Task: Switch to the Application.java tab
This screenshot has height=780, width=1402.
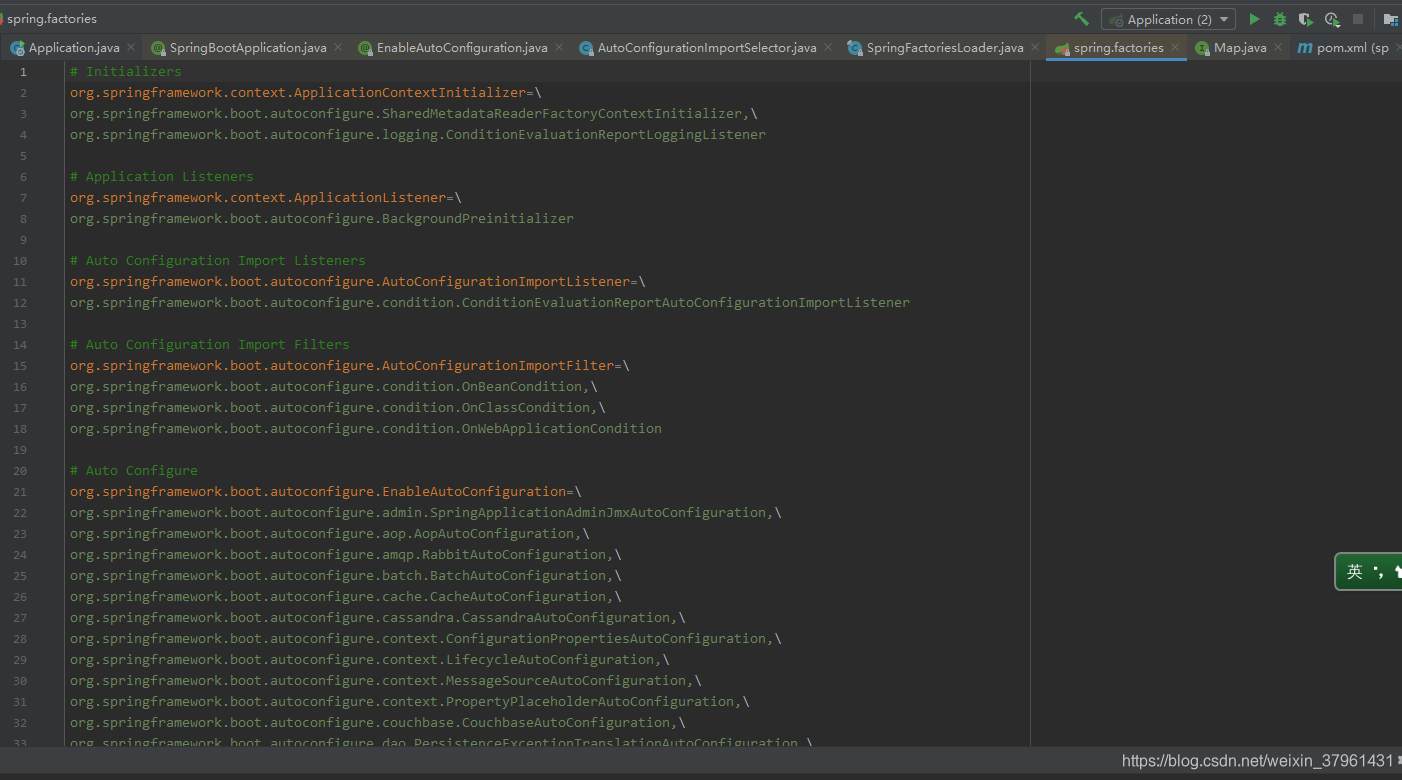Action: (74, 47)
